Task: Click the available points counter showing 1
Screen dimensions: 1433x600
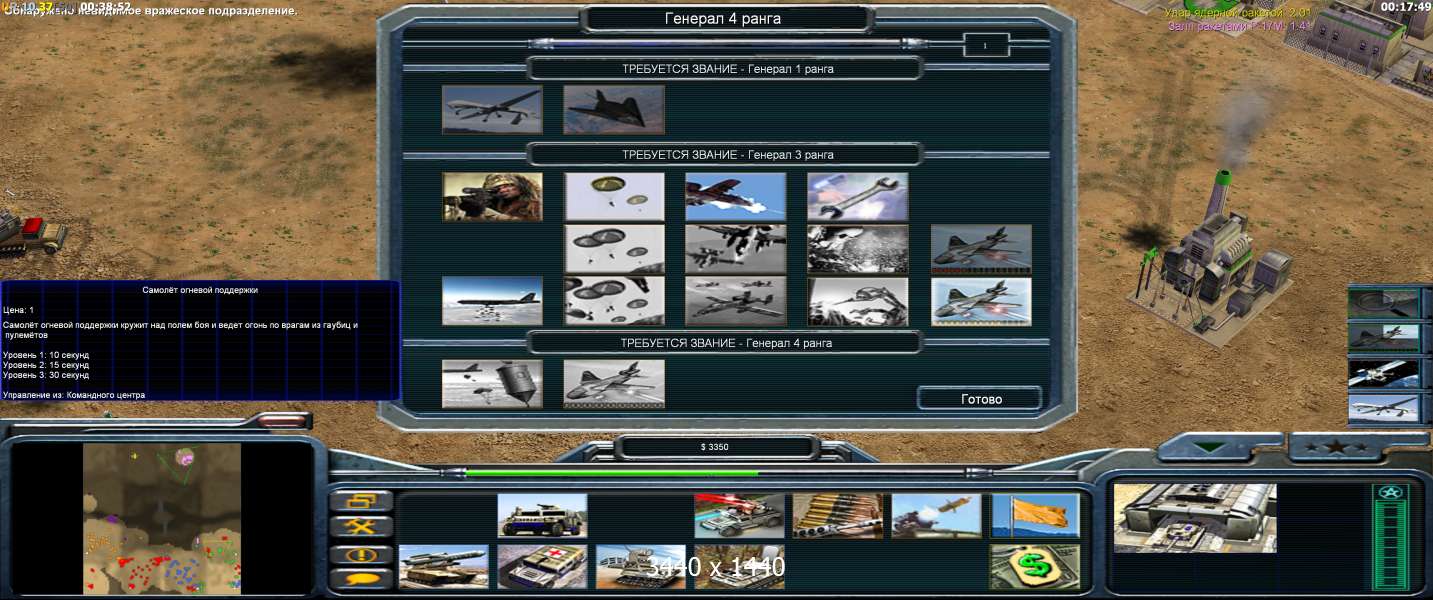Action: (x=985, y=45)
